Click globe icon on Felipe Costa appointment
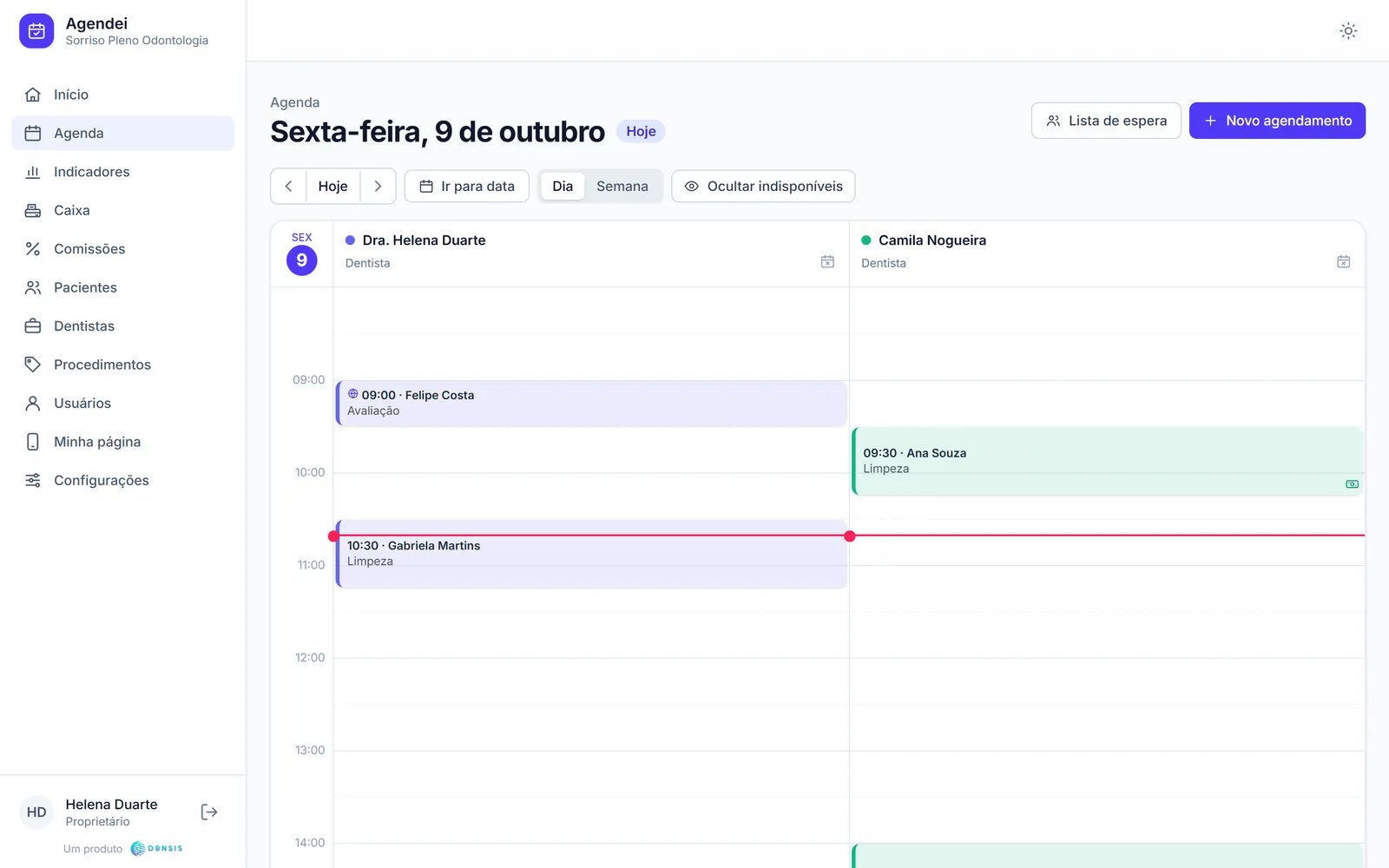Image resolution: width=1389 pixels, height=868 pixels. click(x=352, y=394)
